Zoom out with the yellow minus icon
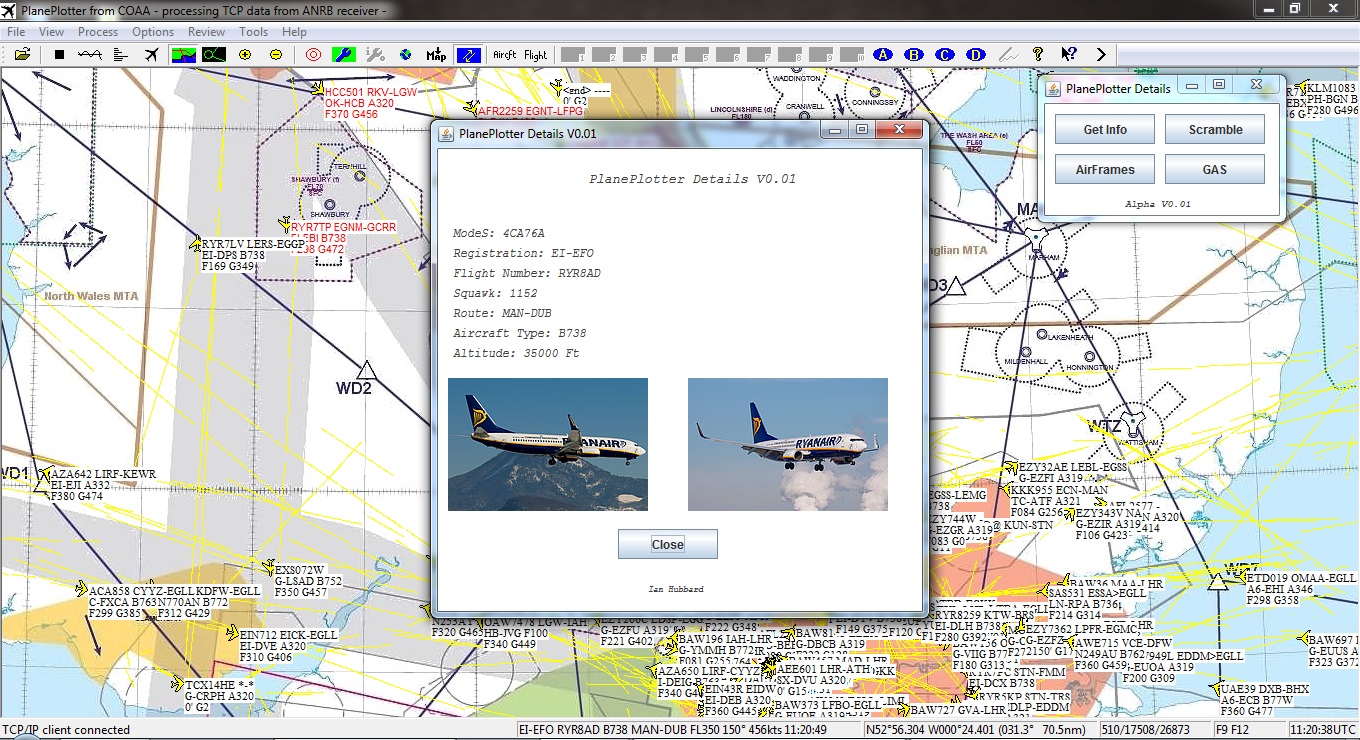This screenshot has width=1360, height=740. 276,55
